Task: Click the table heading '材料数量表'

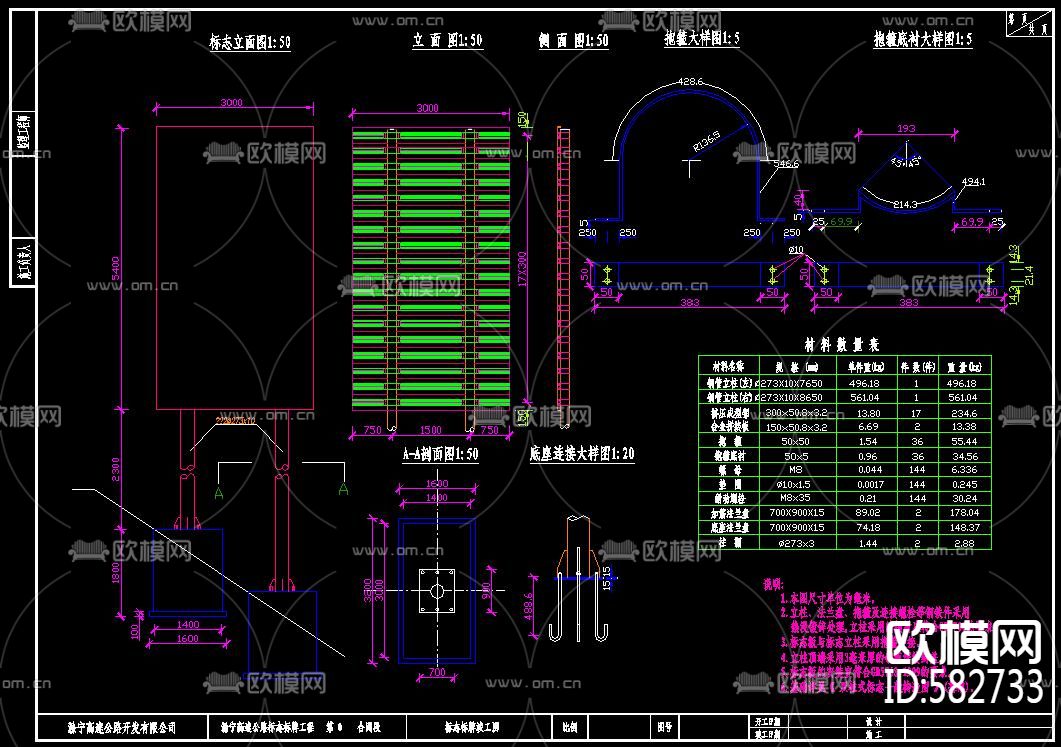Action: coord(842,345)
